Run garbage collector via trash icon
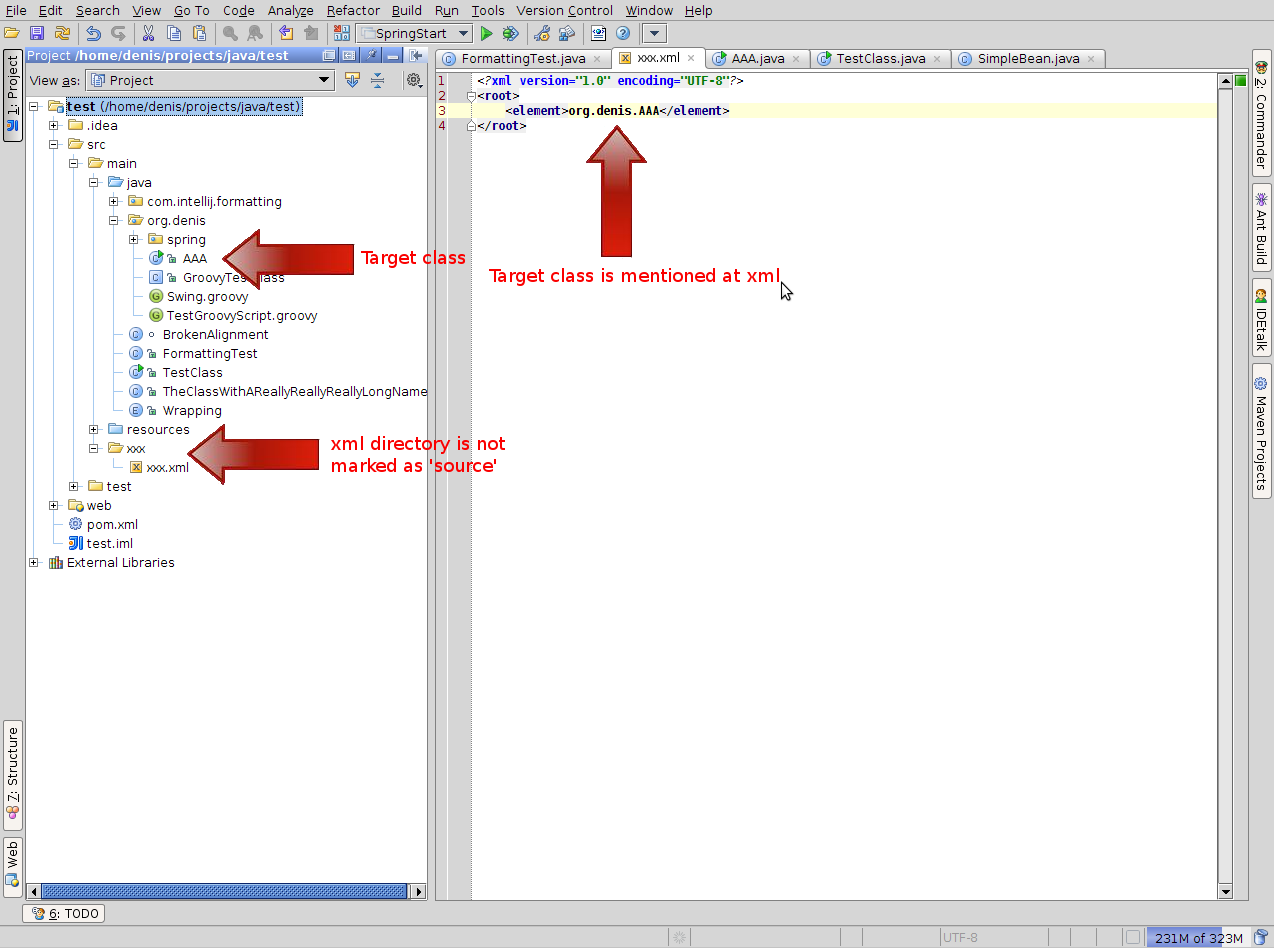The image size is (1274, 948). click(x=1261, y=937)
